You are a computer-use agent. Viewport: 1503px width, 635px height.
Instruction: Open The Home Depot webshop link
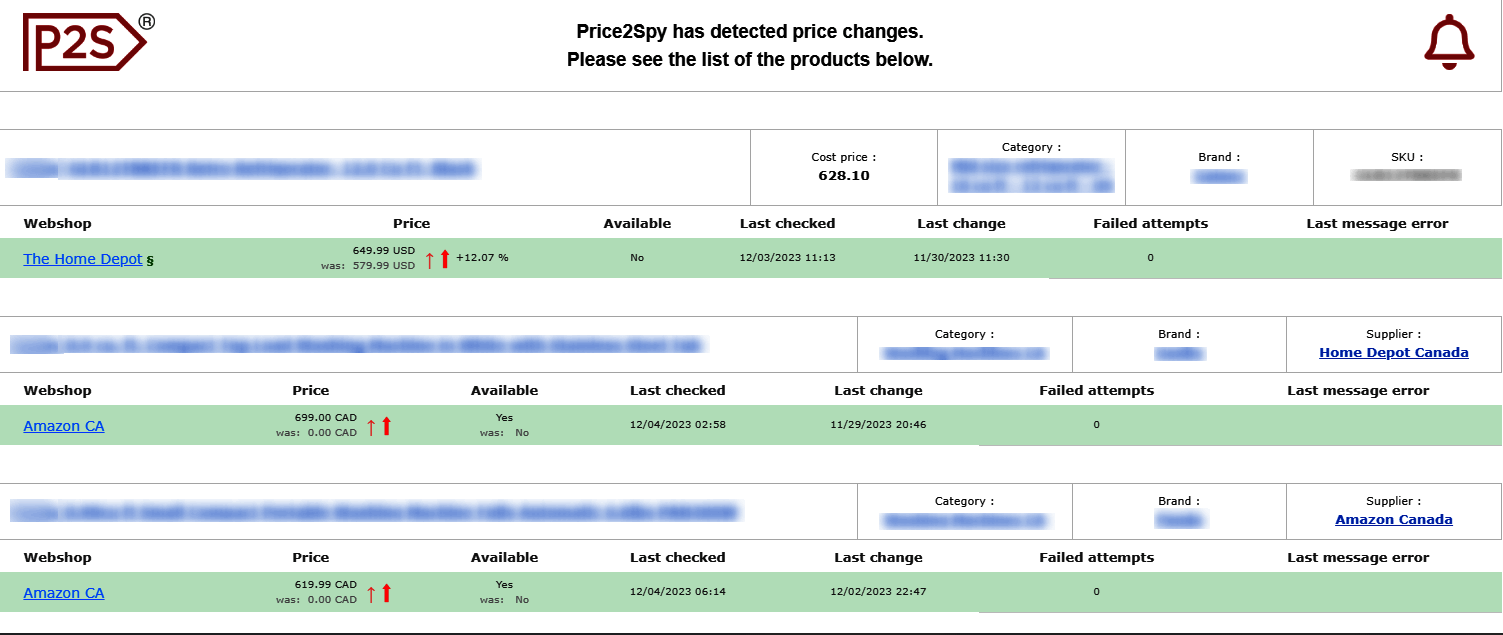(83, 259)
